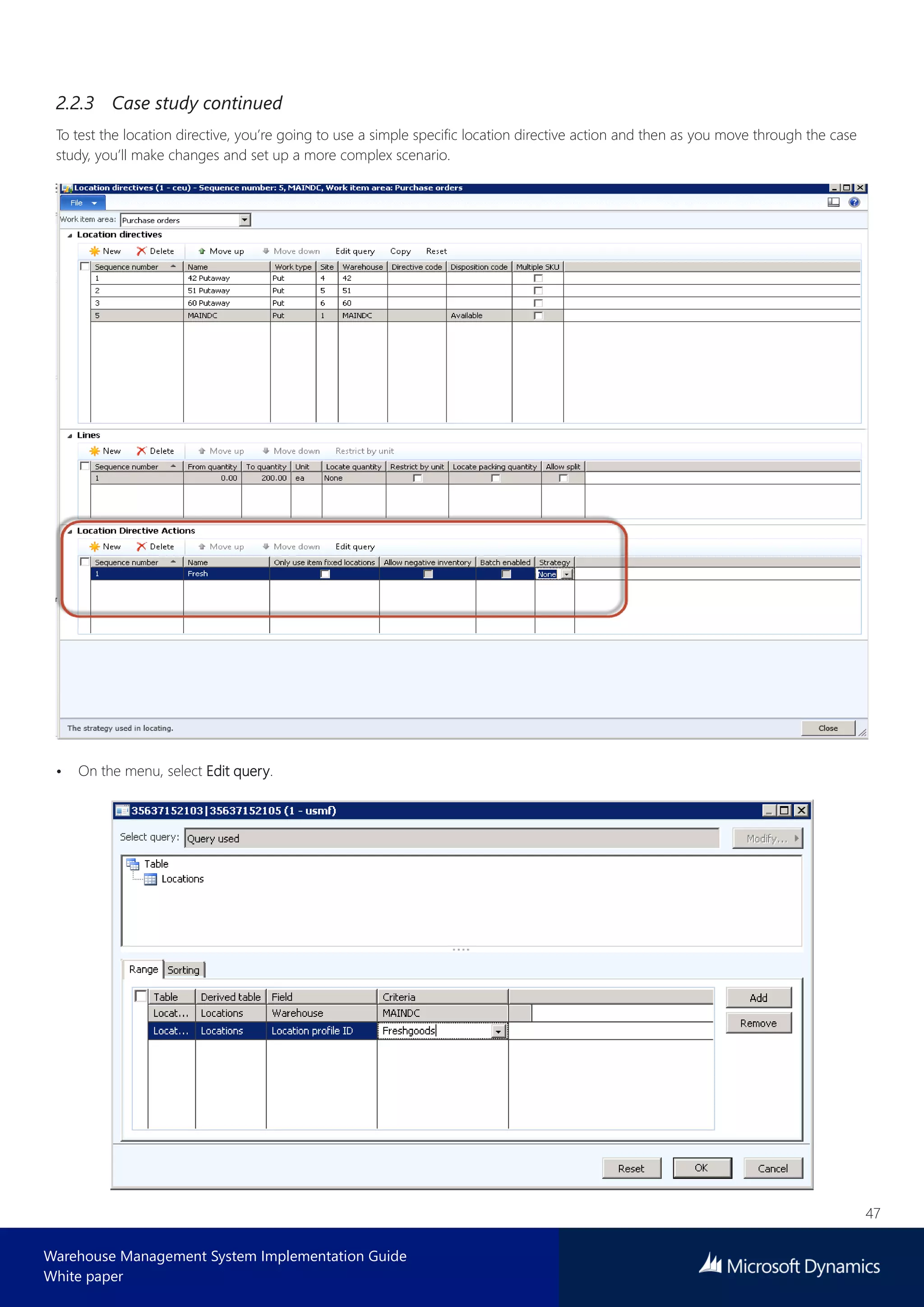Click Move down arrow in Location Directive Actions
The height and width of the screenshot is (1307, 924).
click(x=266, y=547)
